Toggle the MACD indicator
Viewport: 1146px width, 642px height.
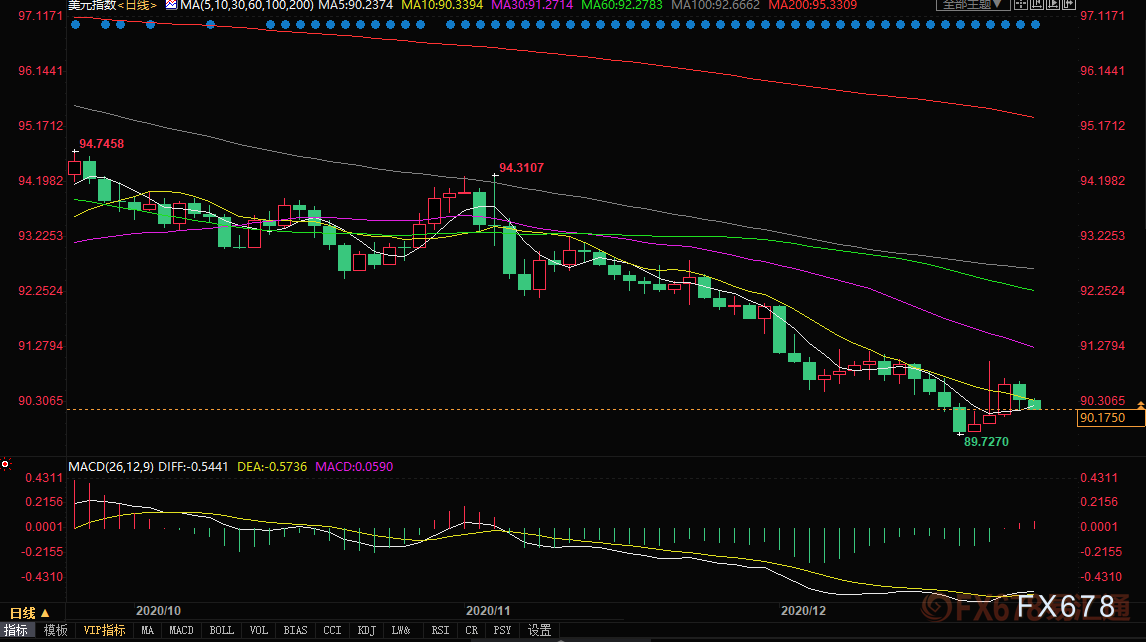point(181,630)
